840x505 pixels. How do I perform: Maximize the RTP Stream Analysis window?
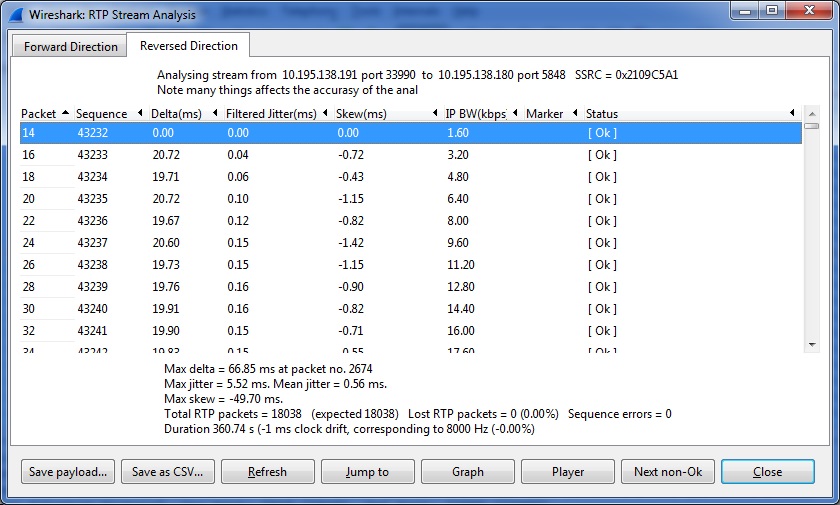tap(772, 12)
